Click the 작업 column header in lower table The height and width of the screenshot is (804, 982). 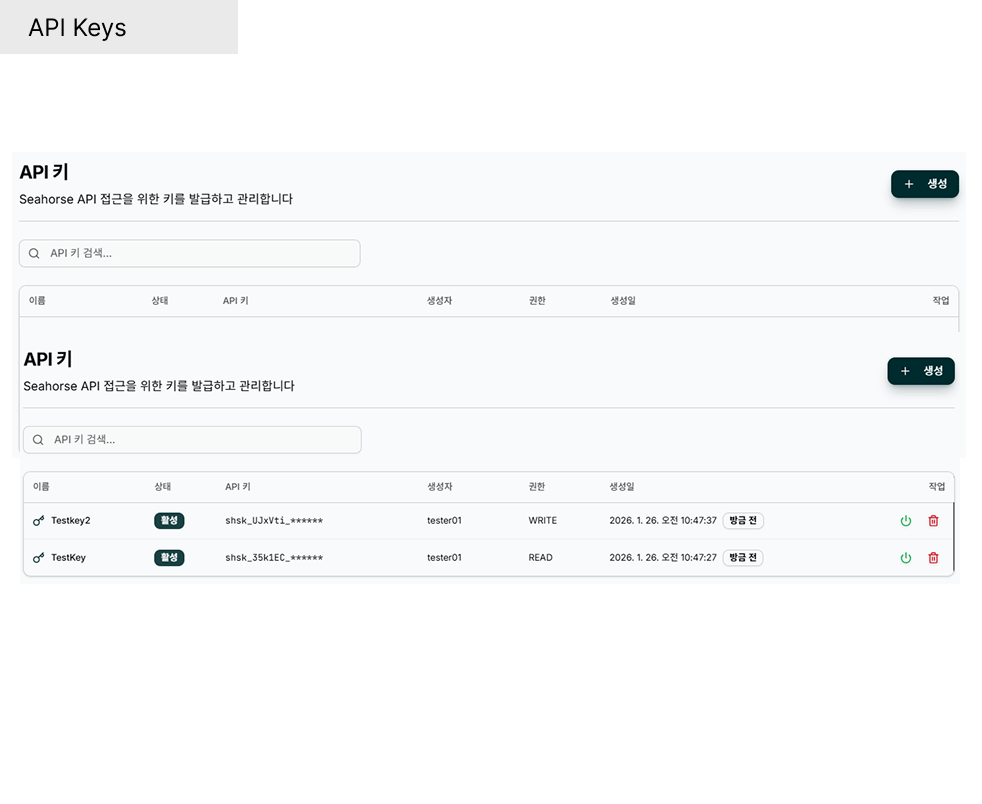(x=937, y=487)
